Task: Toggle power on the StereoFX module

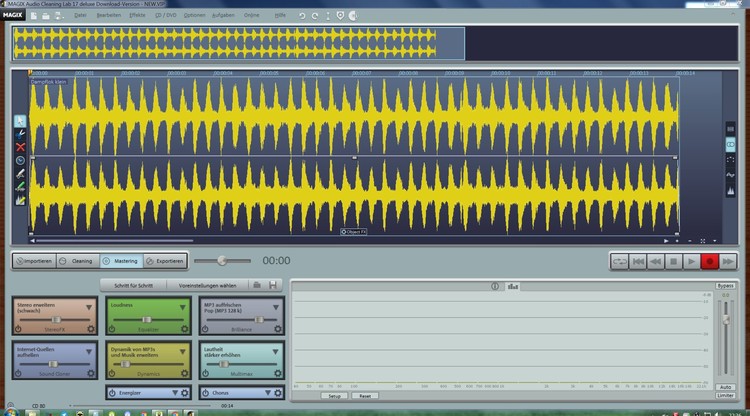Action: [x=19, y=328]
